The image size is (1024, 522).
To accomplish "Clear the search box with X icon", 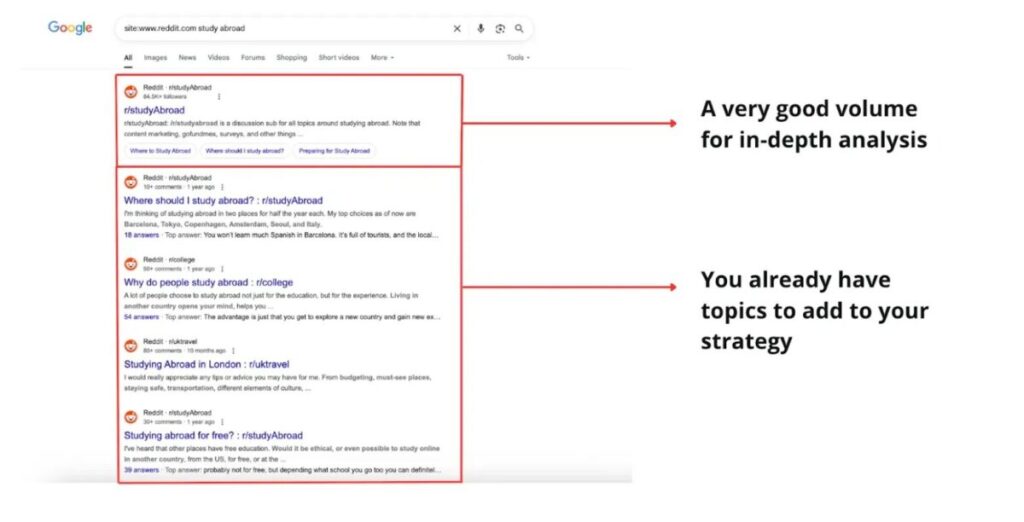I will click(x=457, y=29).
